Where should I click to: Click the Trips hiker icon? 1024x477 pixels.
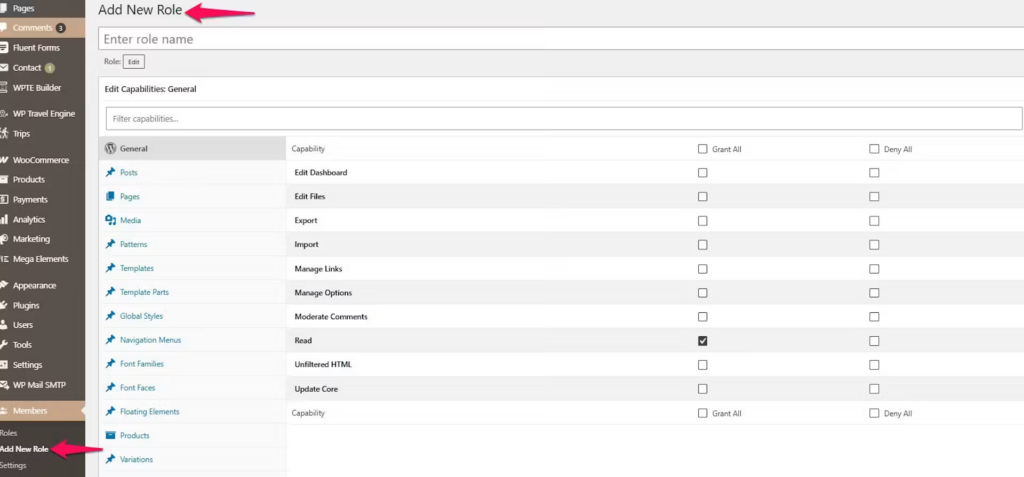(3, 133)
